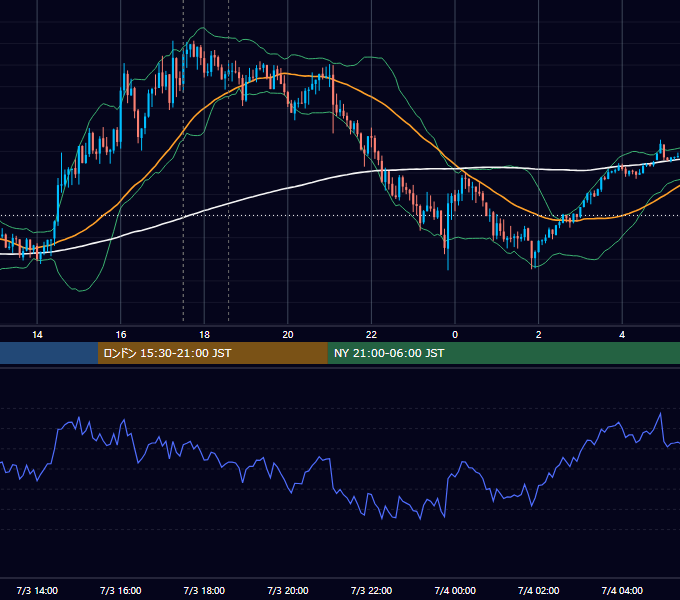Click the 14 hour label on time axis
Viewport: 680px width, 600px height.
[37, 335]
